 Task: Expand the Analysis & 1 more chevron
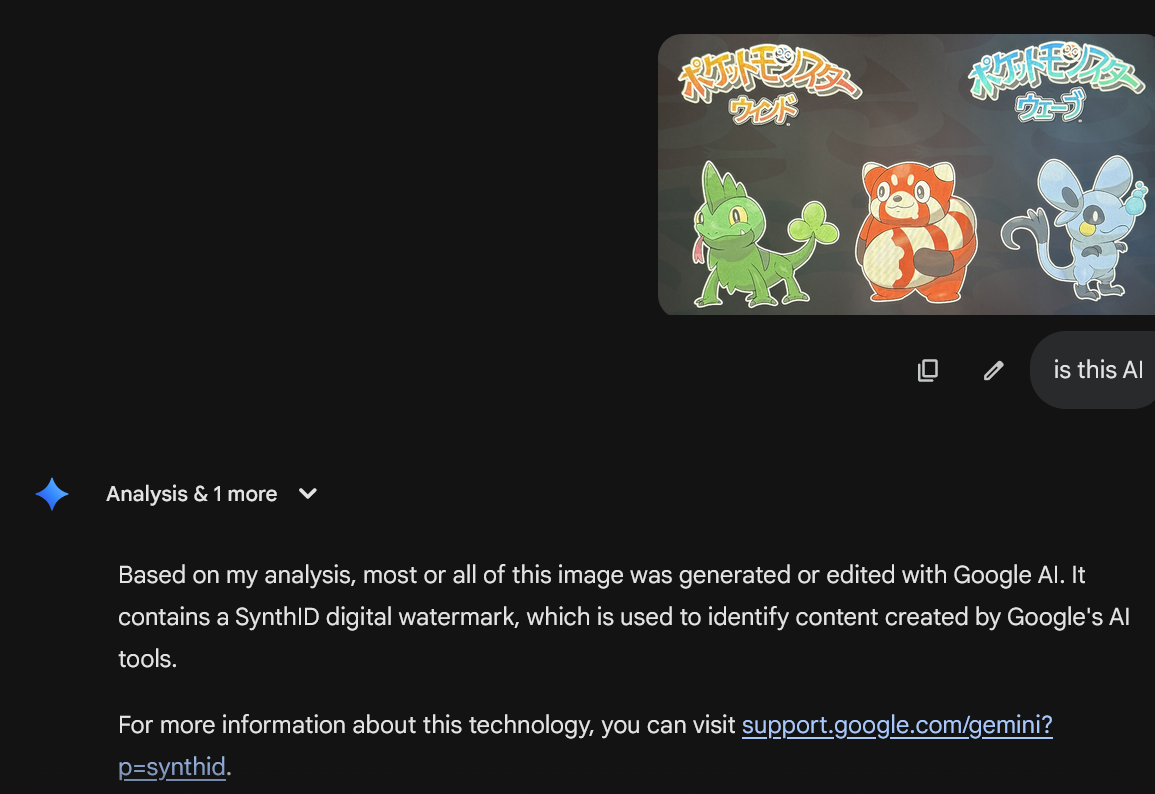(x=308, y=493)
